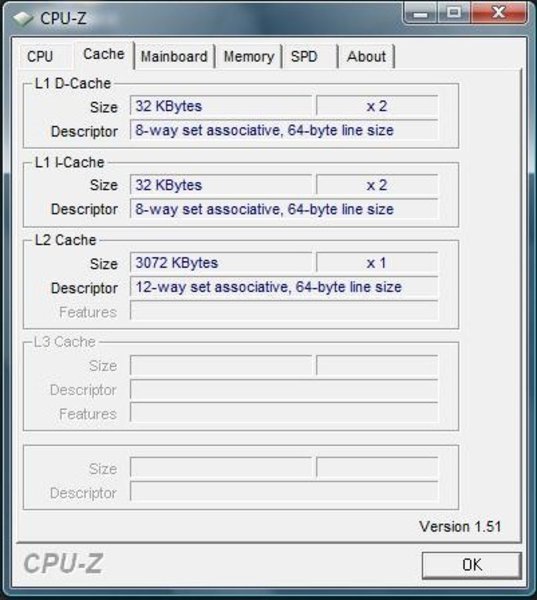Click the CPU-Z title bar icon

[x=23, y=18]
